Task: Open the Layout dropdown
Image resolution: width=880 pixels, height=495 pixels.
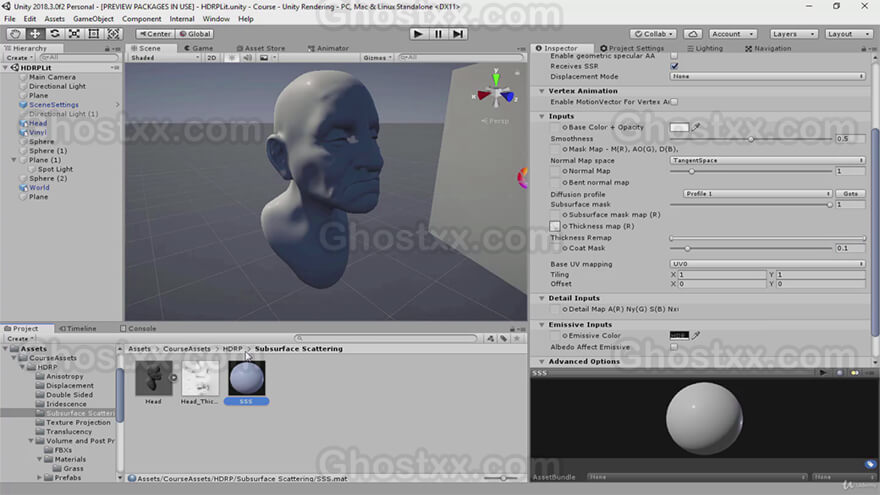Action: point(847,34)
